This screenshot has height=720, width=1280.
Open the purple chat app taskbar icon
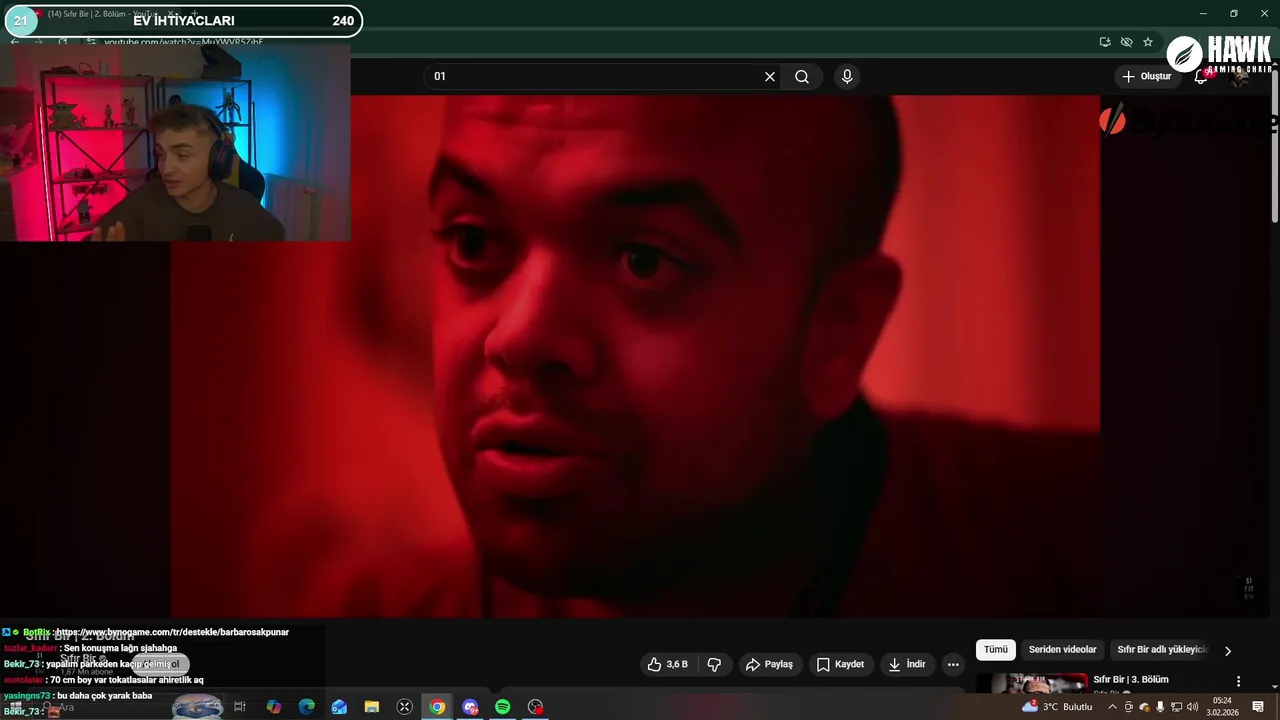pos(470,707)
